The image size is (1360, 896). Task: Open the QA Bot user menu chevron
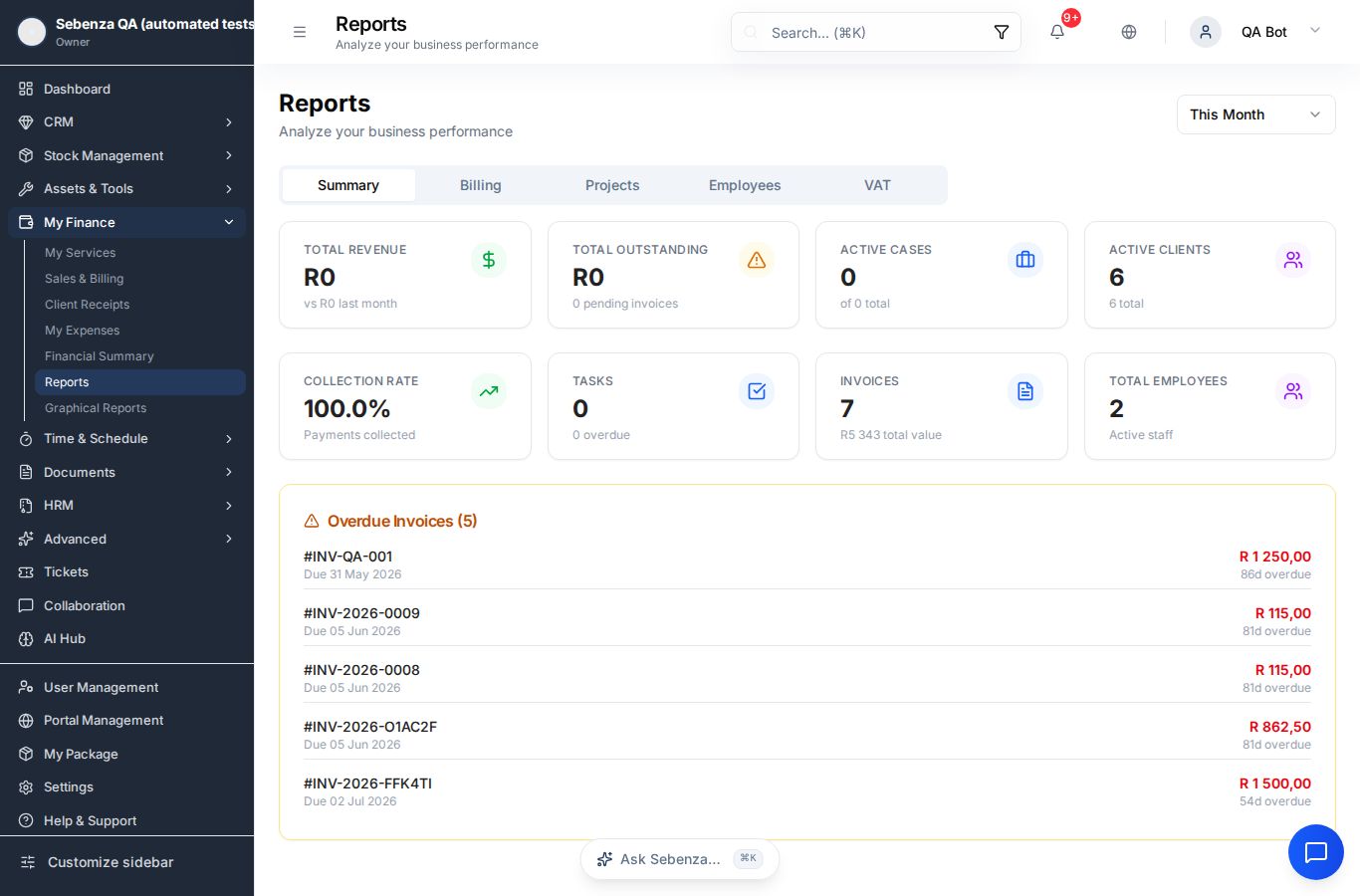1315,31
